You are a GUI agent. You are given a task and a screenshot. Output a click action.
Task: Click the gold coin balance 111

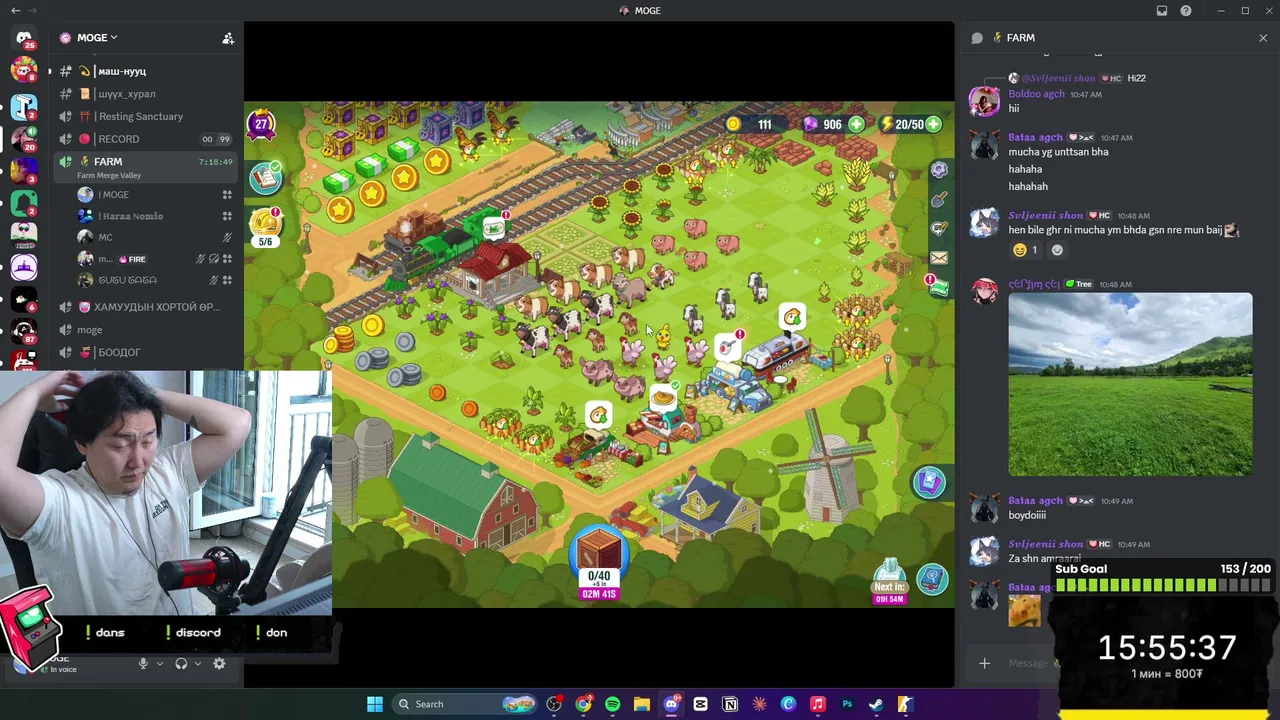(750, 124)
